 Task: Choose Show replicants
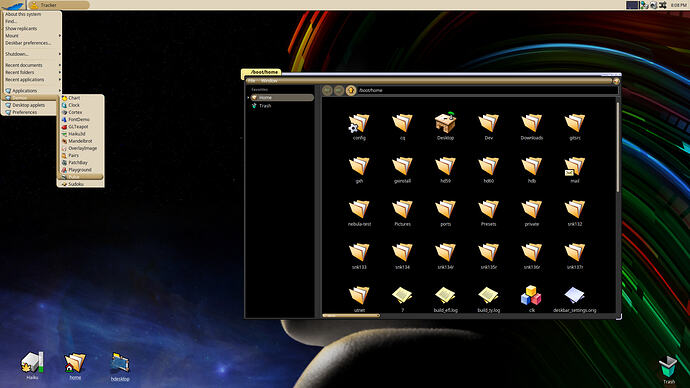coord(32,29)
